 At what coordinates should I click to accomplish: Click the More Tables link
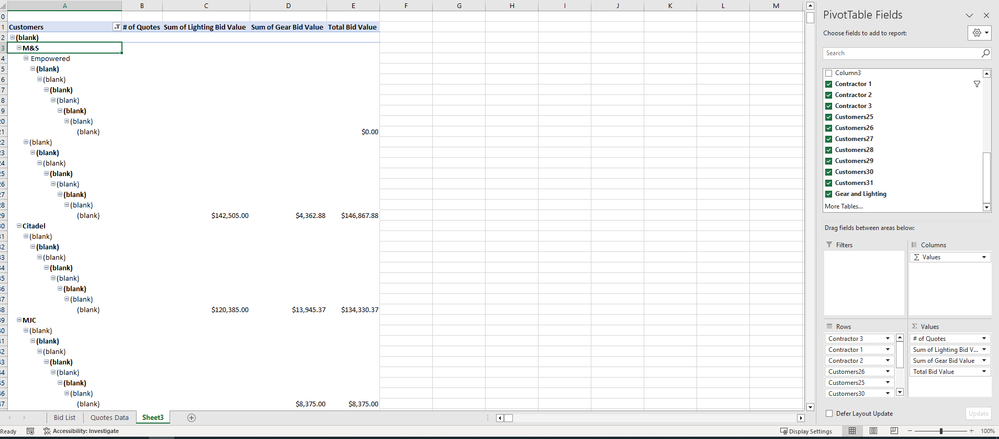tap(844, 206)
